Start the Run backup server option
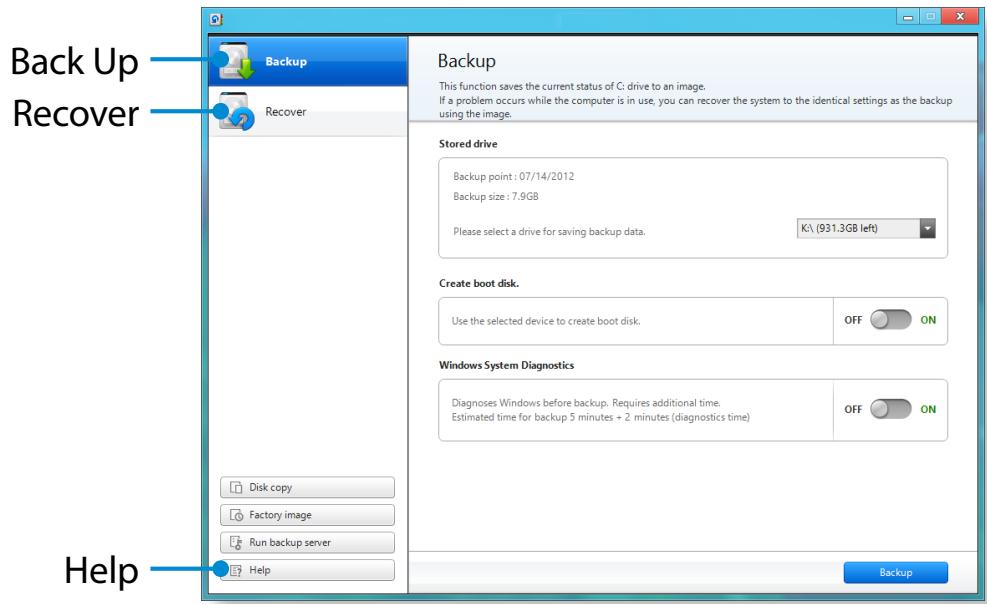Viewport: 987px width, 604px height. coord(307,543)
